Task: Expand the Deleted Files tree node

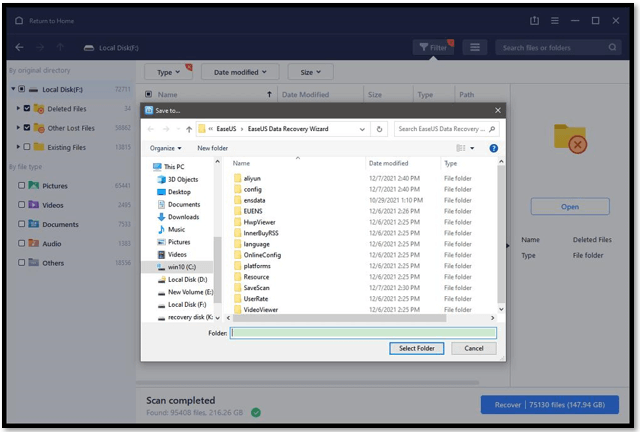Action: click(x=18, y=108)
